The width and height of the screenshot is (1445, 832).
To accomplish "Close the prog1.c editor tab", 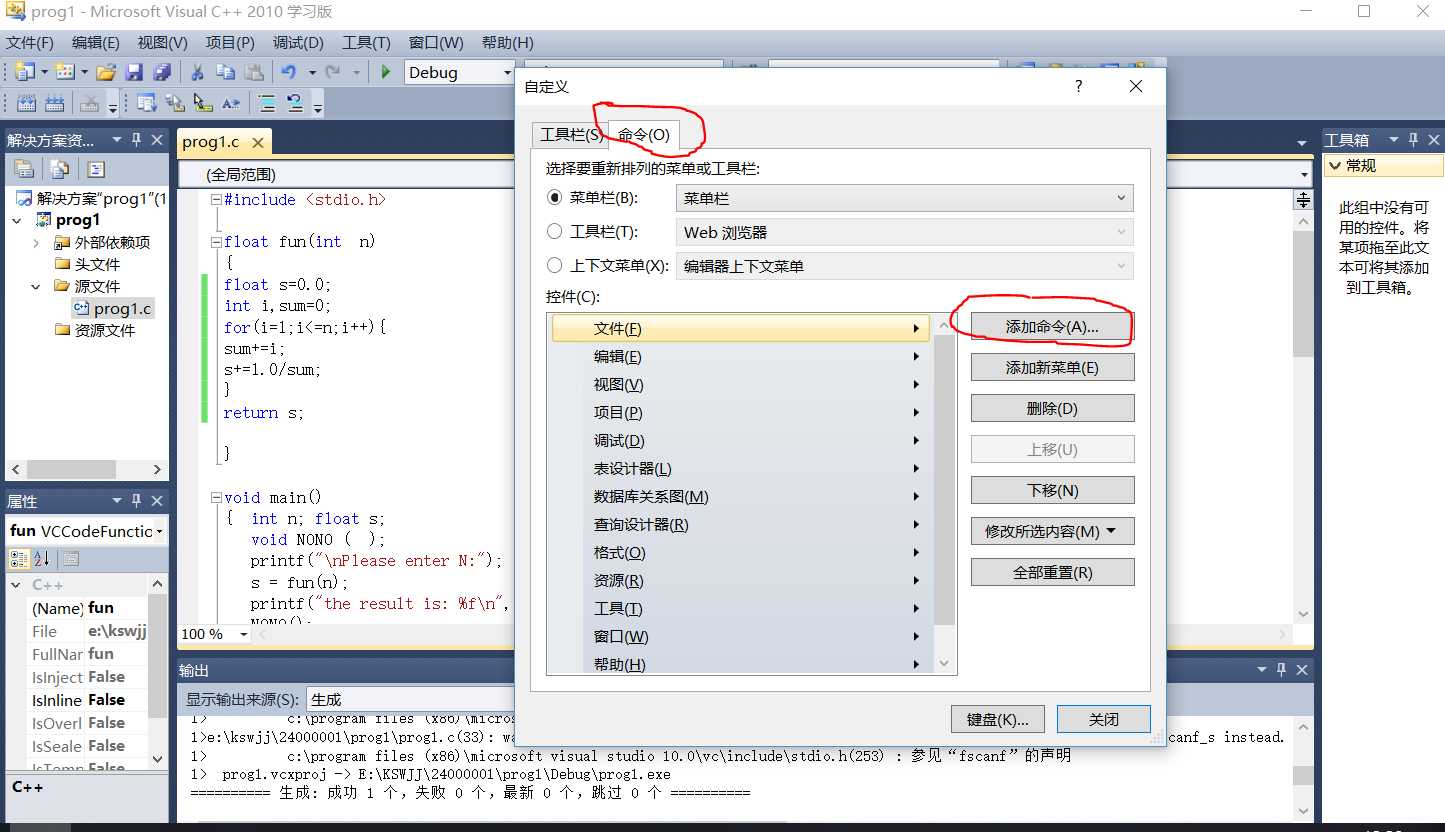I will pos(257,143).
